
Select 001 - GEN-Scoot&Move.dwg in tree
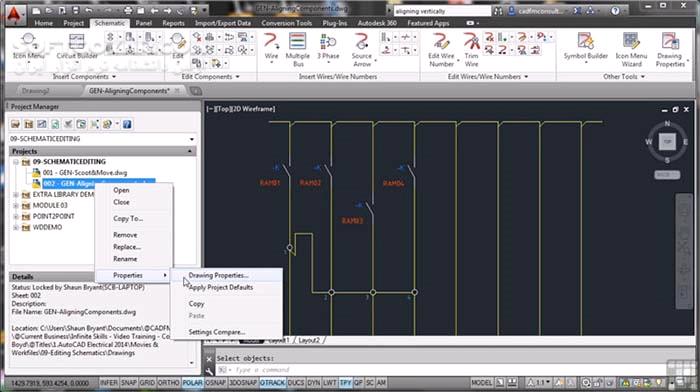click(x=85, y=173)
